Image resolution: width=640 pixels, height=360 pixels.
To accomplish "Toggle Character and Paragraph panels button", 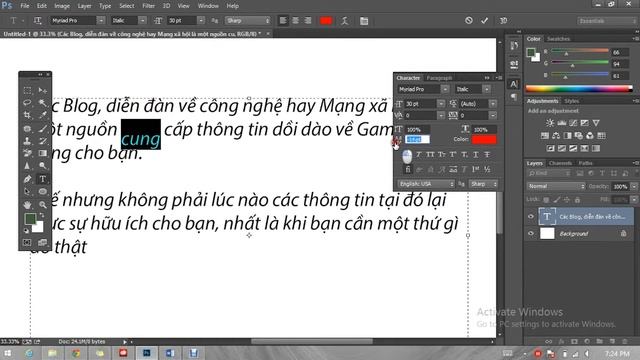I will (364, 21).
